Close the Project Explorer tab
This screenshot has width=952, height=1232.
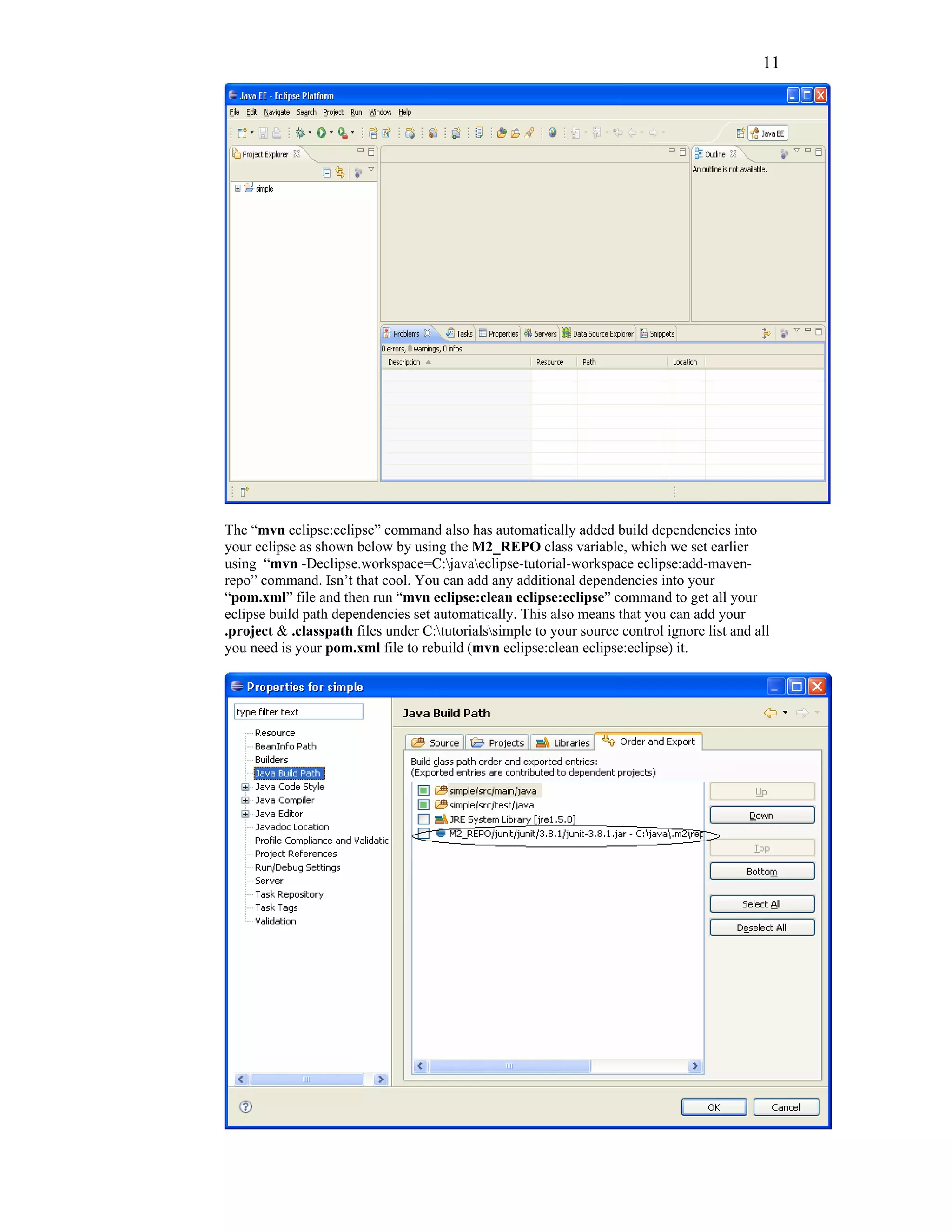(297, 153)
